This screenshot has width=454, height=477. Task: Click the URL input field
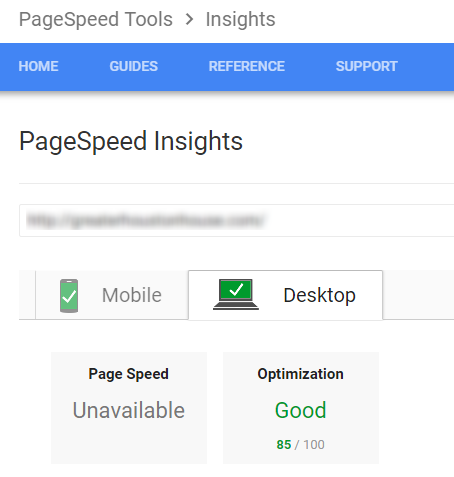point(236,220)
